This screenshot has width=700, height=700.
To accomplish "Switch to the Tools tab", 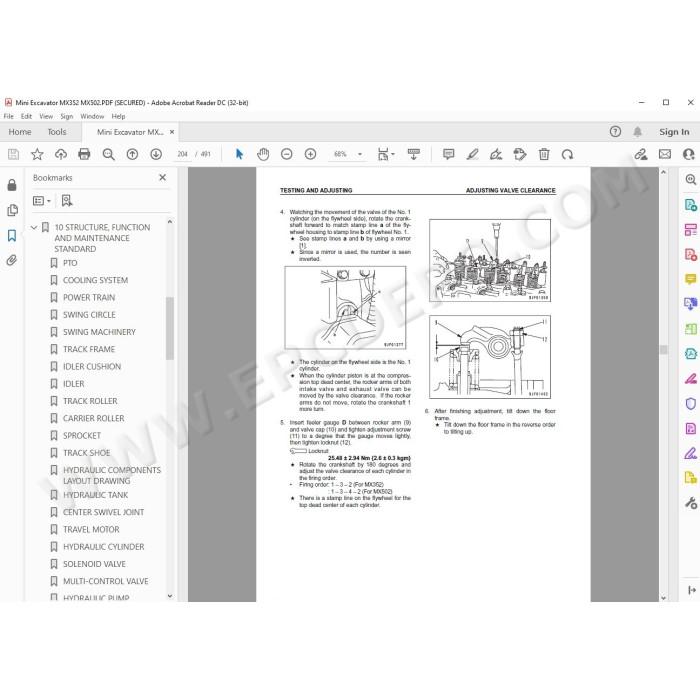I will [57, 132].
